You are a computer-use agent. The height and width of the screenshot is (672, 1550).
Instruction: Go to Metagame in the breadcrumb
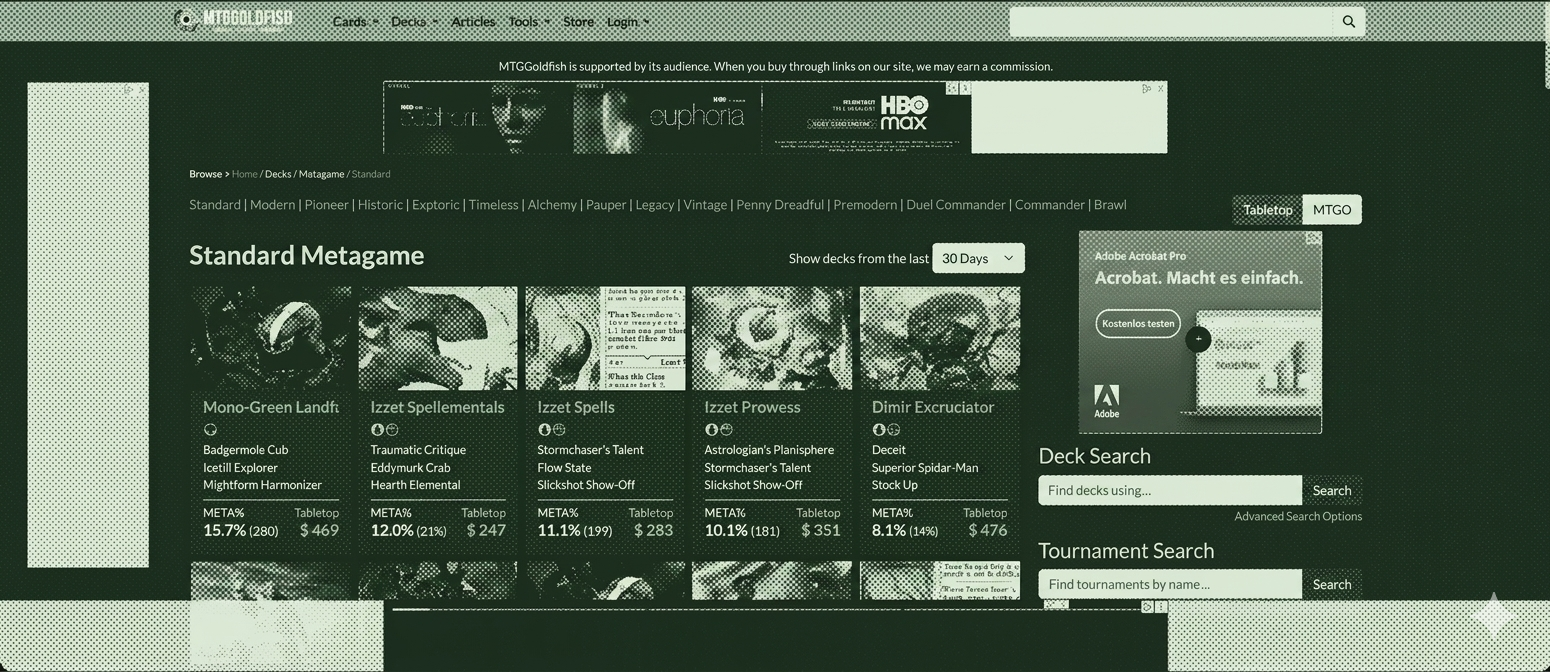coord(321,174)
